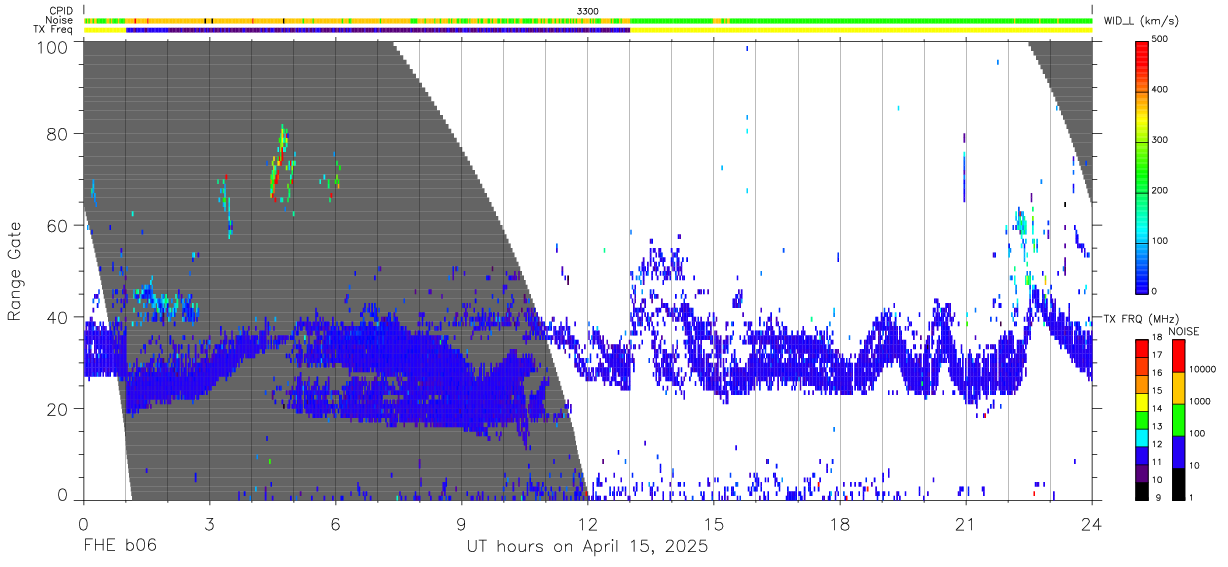This screenshot has width=1228, height=567.
Task: Click the blue bottom of width colorbar
Action: (x=1143, y=280)
